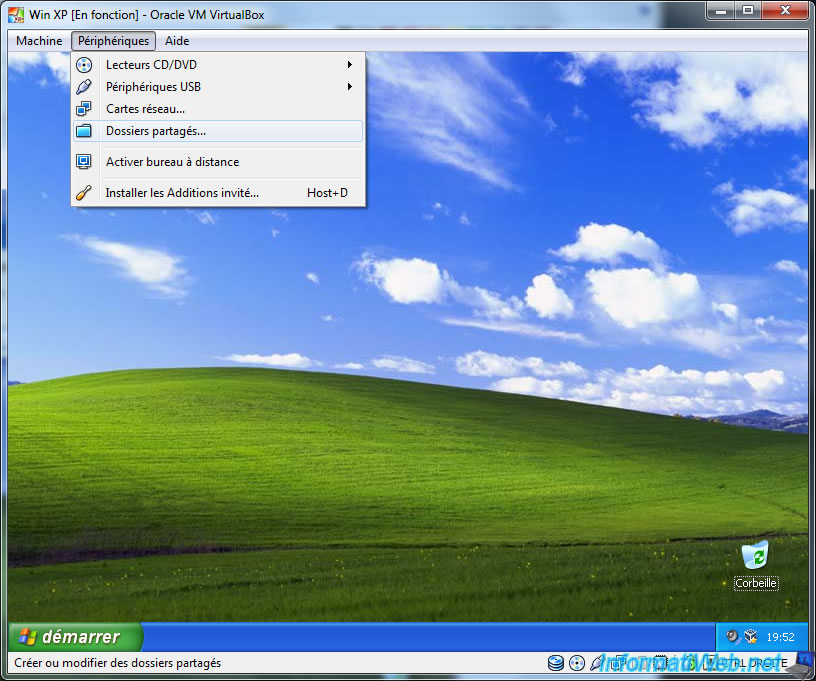Toggle Activer bureau à distance
The image size is (816, 681).
[x=172, y=162]
